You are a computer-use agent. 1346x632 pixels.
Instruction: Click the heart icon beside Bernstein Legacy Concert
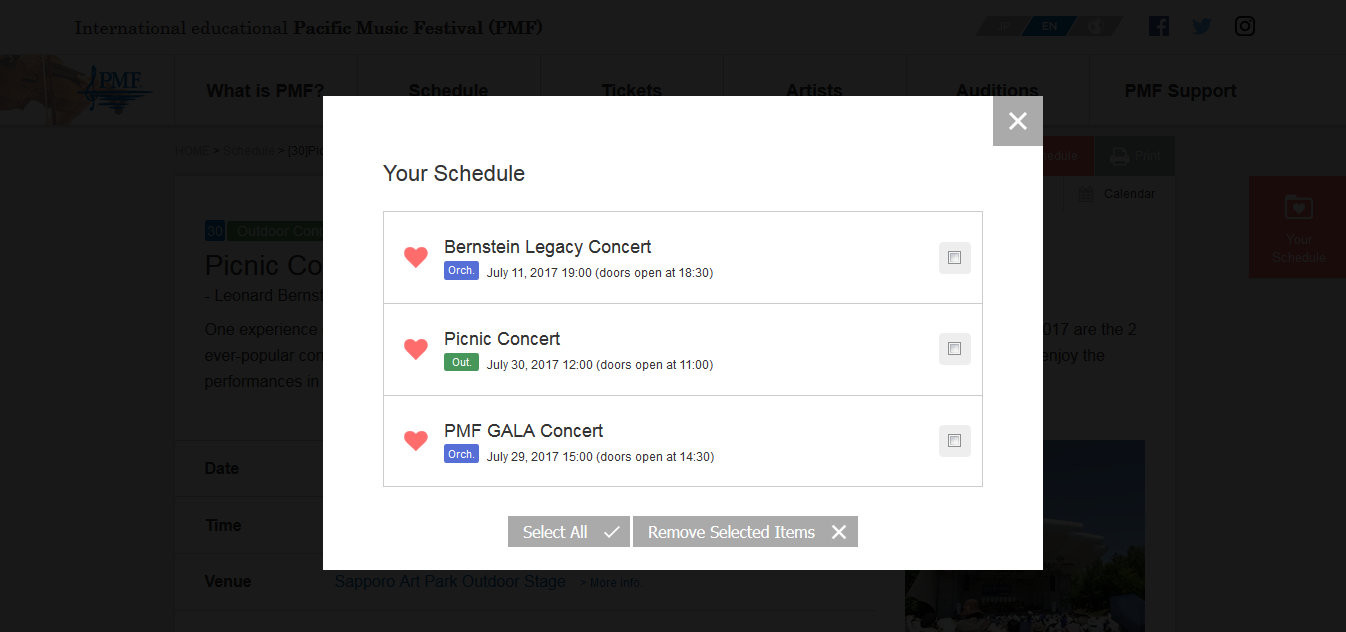tap(416, 257)
